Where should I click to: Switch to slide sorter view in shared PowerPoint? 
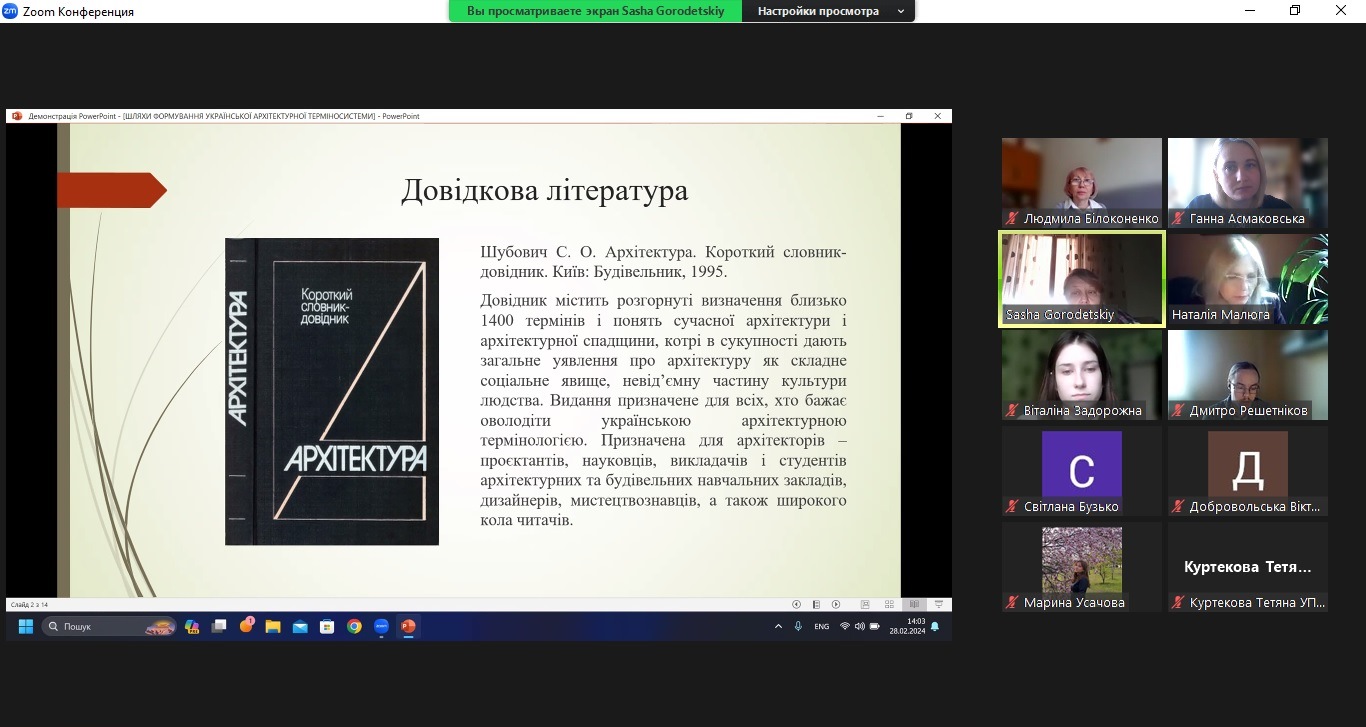click(889, 604)
